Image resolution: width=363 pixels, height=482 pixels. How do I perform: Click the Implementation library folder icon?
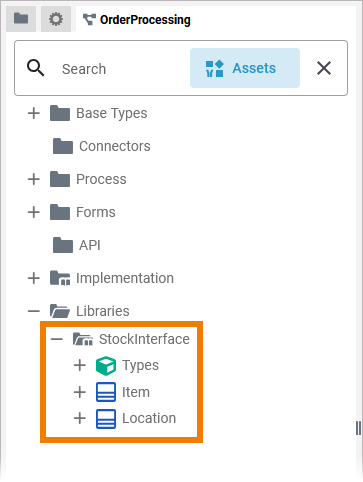tap(60, 278)
